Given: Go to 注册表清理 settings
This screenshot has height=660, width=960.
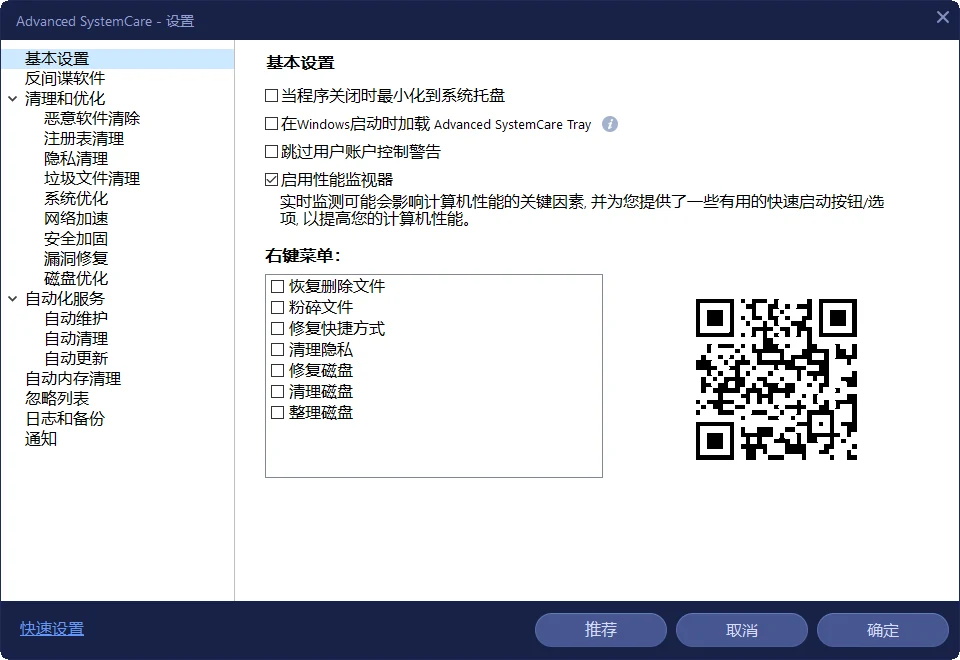Looking at the screenshot, I should (84, 138).
